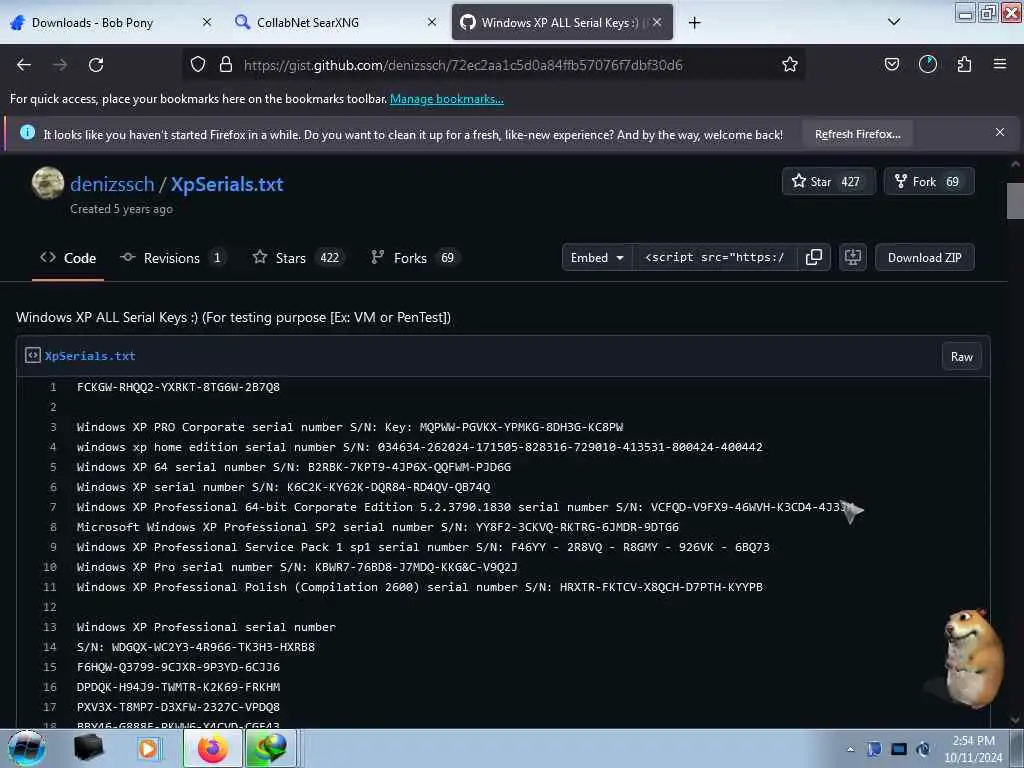Click the 'Microsoft Windows XP Professional SP2' line
The width and height of the screenshot is (1024, 768).
377,527
